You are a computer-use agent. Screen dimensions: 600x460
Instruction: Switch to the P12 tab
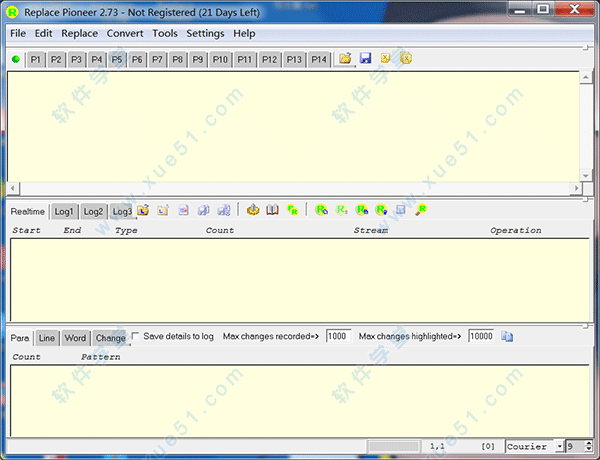tap(269, 60)
